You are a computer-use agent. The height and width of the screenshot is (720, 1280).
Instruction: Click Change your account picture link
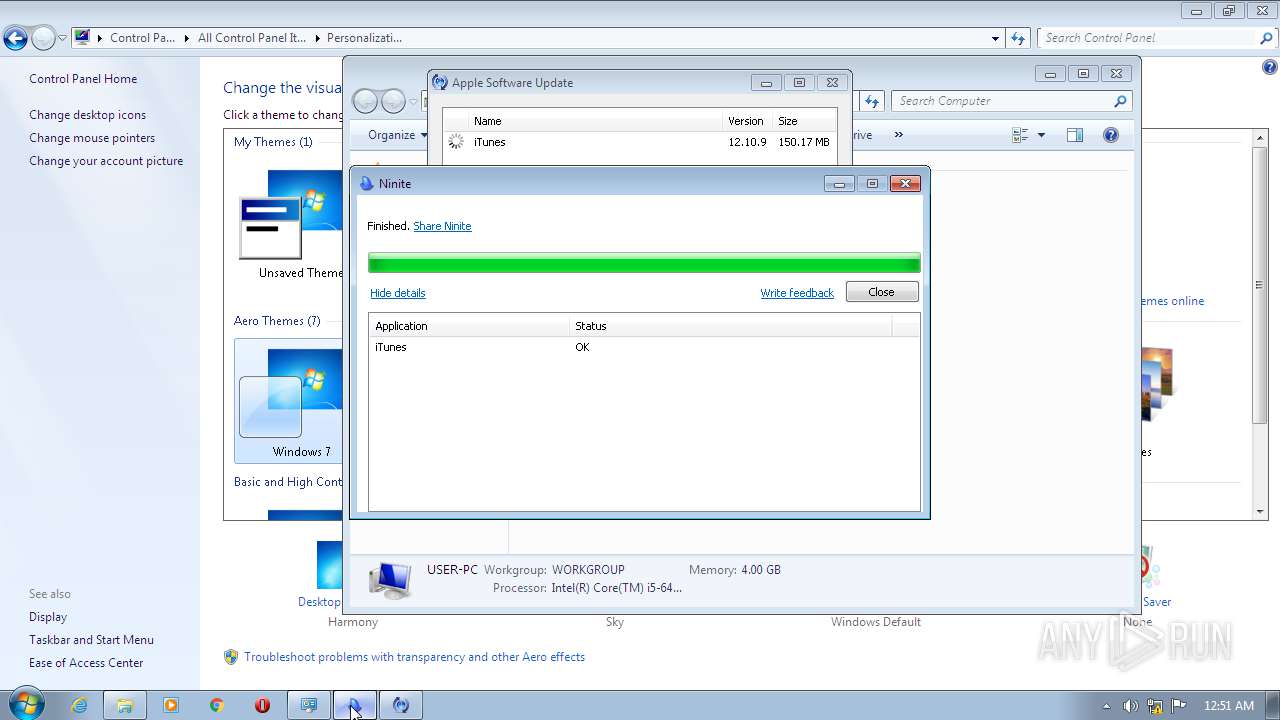pos(106,161)
